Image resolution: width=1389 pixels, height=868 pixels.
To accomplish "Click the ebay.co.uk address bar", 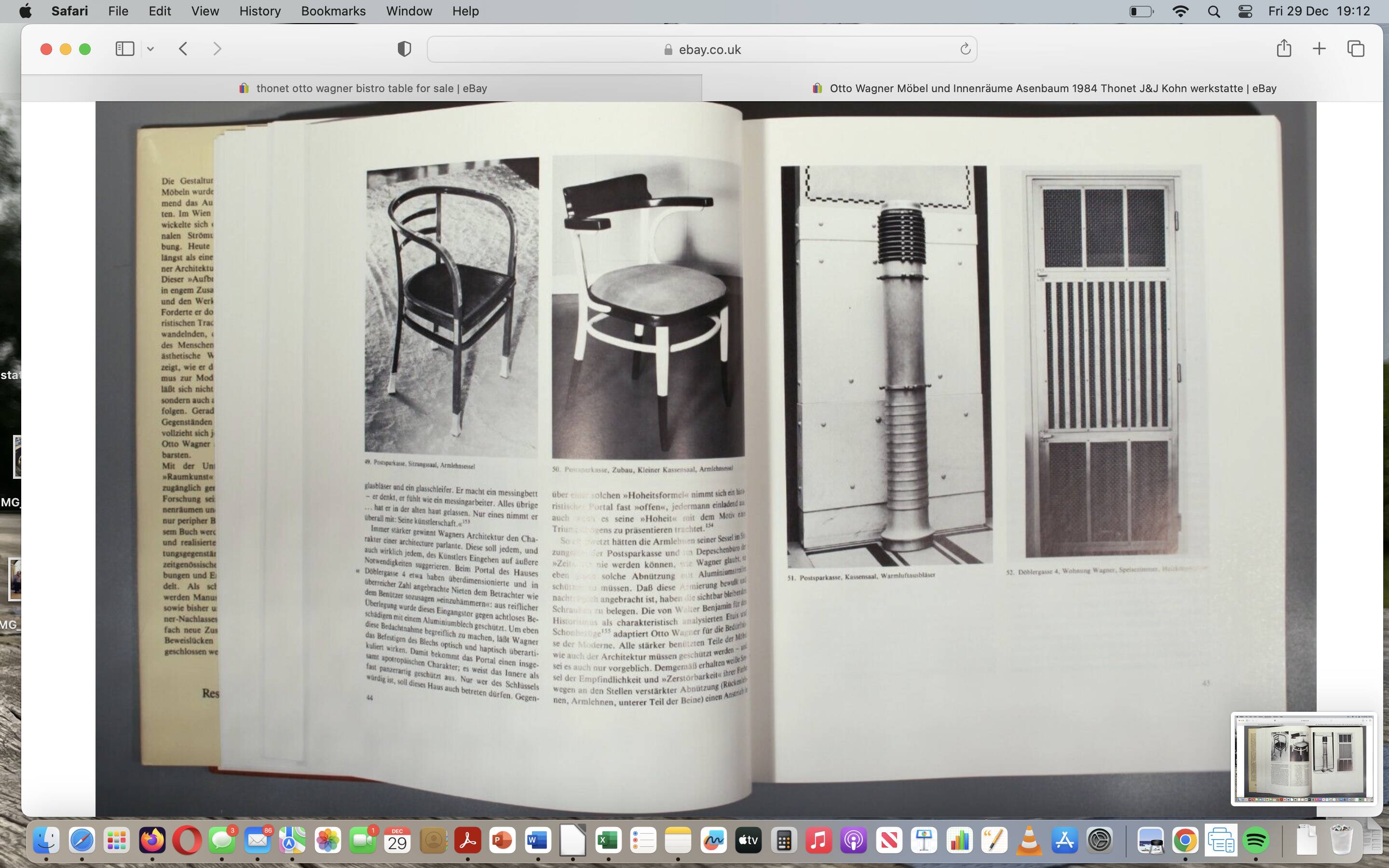I will 701,49.
